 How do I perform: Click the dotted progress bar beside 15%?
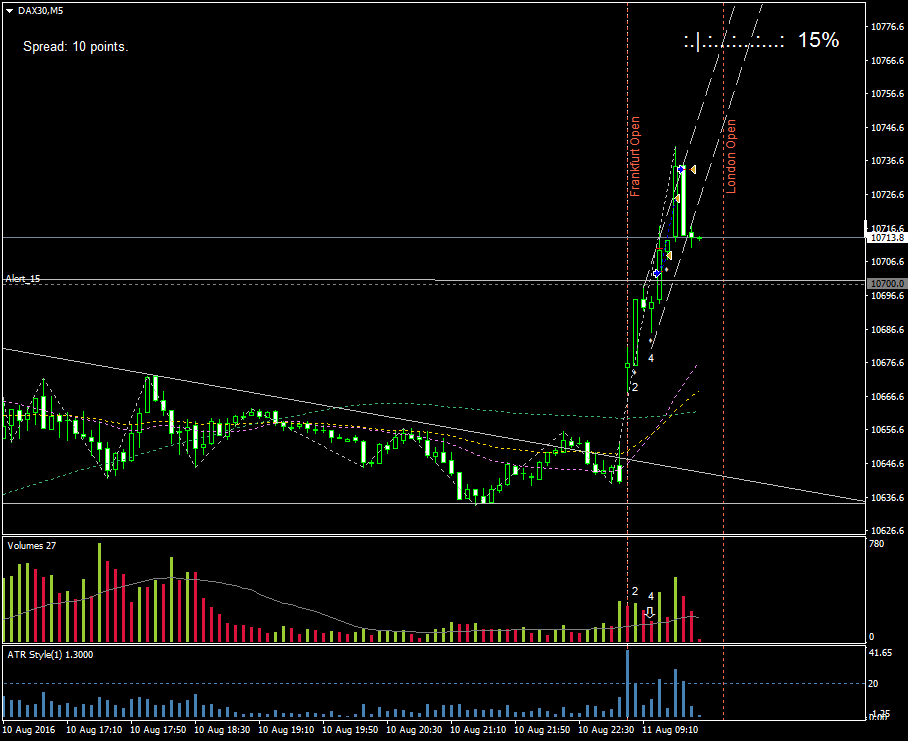point(734,41)
